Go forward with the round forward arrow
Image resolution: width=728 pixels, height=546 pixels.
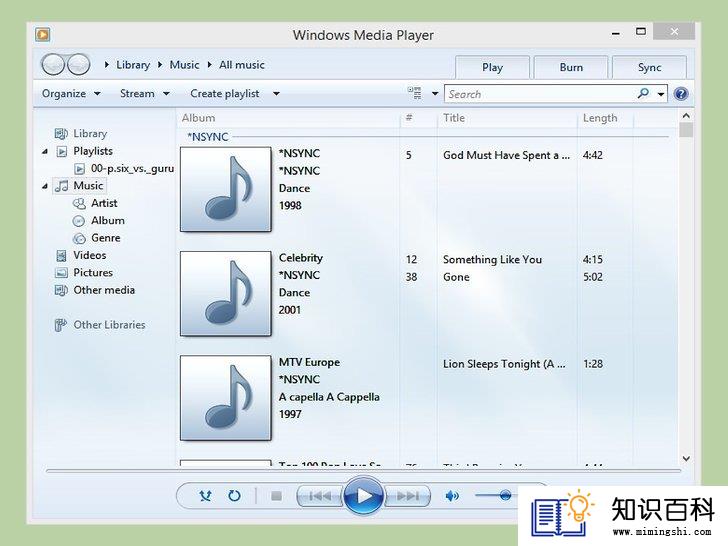click(78, 65)
